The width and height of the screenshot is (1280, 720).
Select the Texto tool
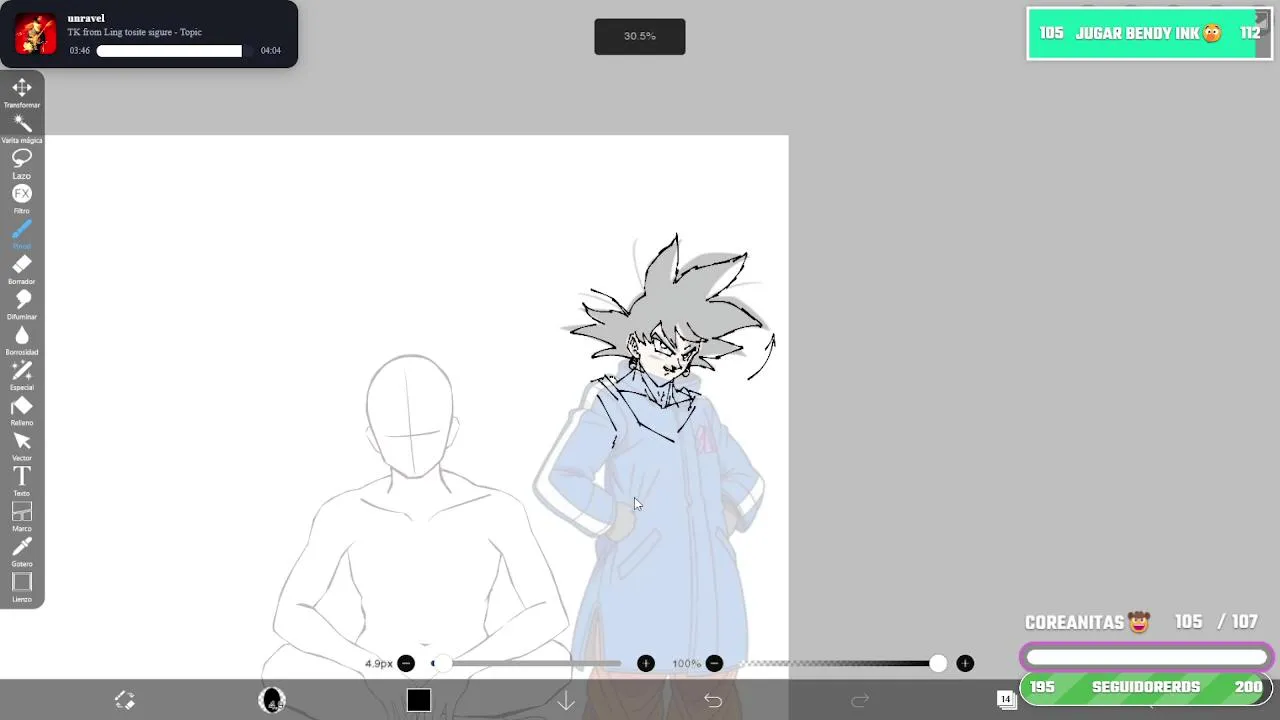point(22,480)
